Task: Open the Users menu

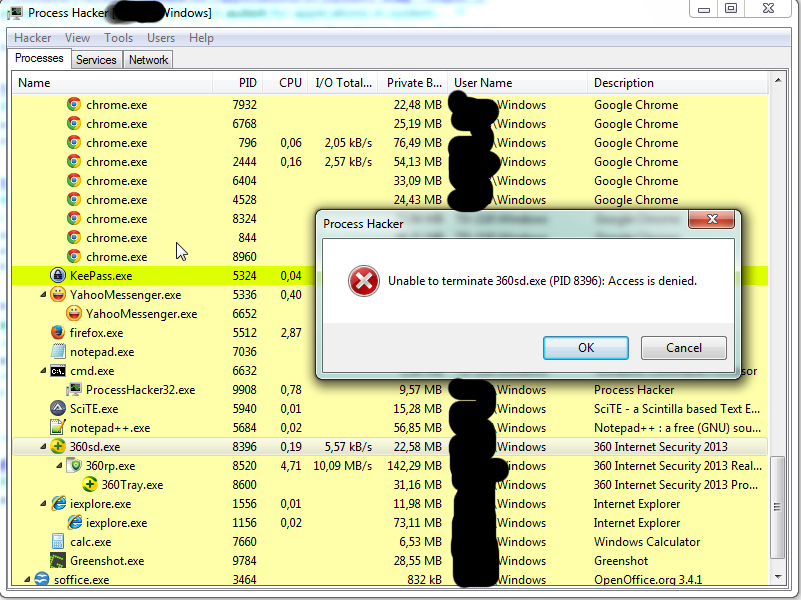Action: pyautogui.click(x=161, y=38)
